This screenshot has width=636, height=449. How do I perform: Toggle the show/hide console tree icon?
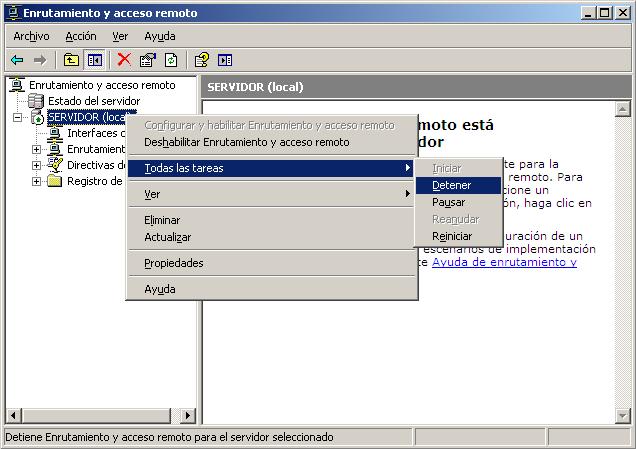(94, 60)
